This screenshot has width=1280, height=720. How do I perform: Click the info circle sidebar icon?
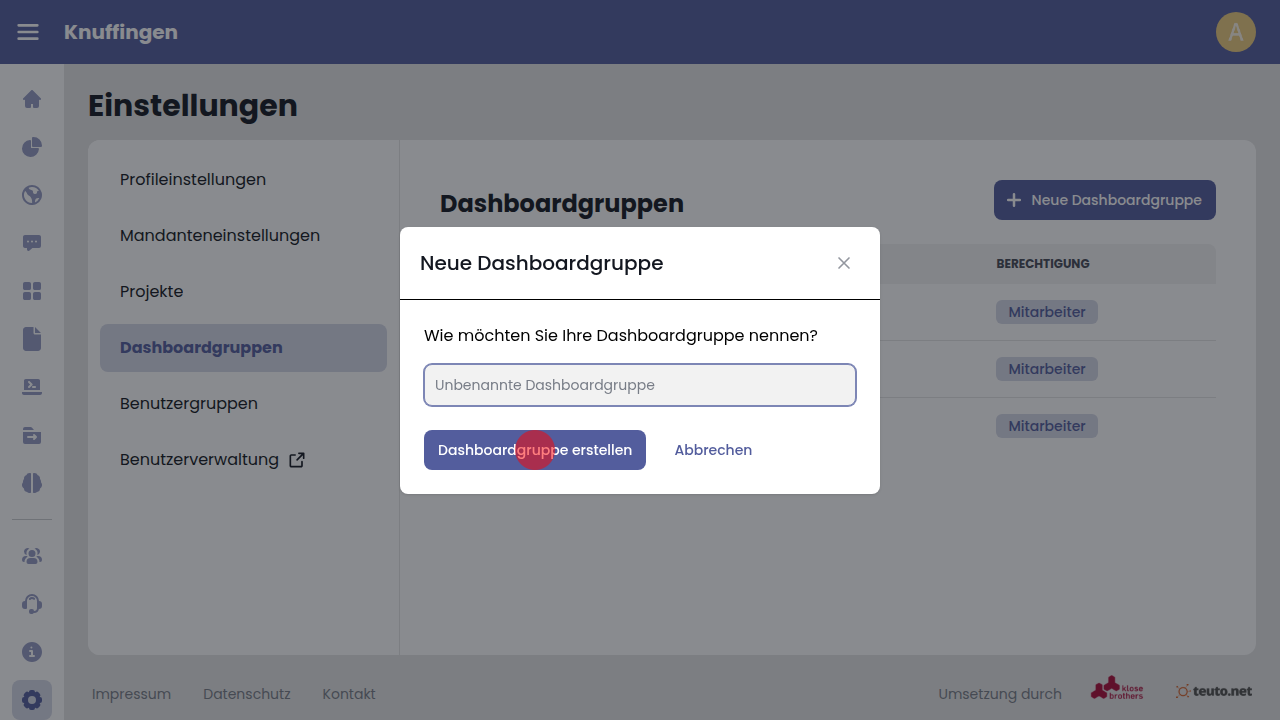pos(32,652)
